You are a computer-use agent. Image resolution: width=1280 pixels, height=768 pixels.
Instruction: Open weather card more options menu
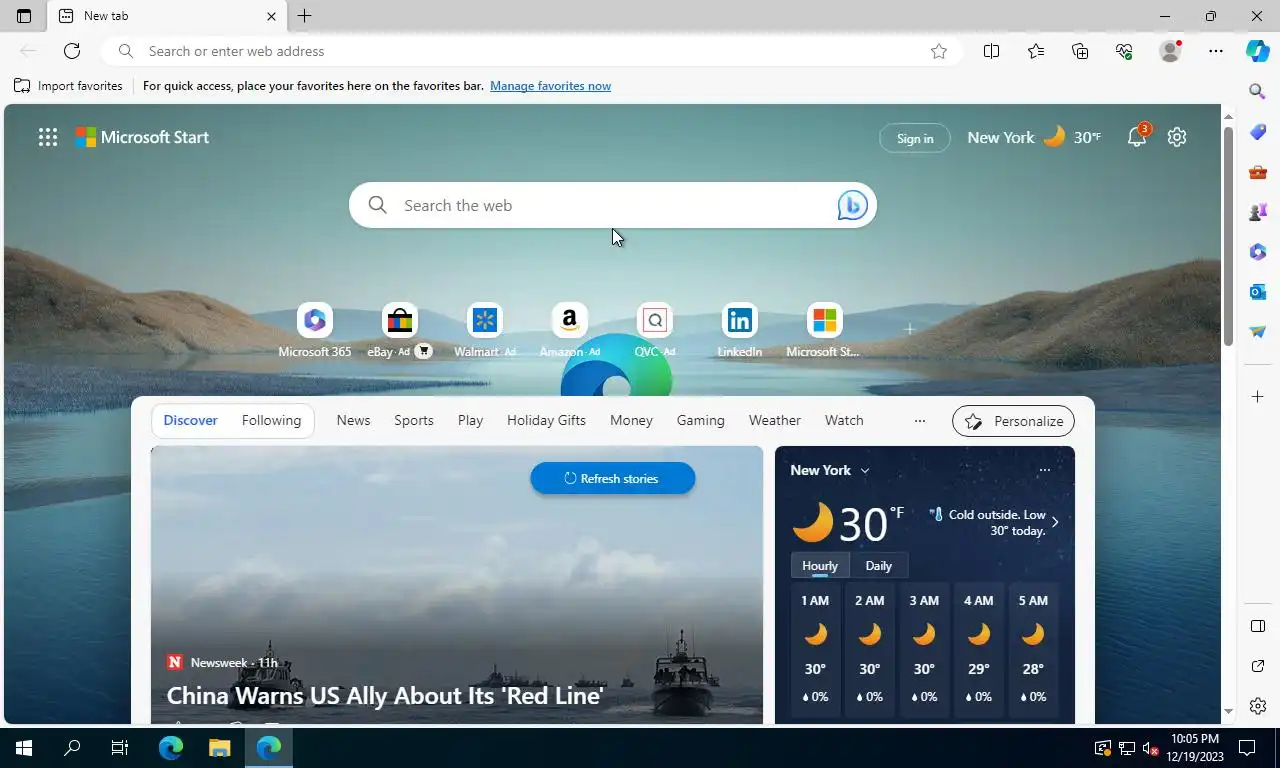[x=1045, y=470]
